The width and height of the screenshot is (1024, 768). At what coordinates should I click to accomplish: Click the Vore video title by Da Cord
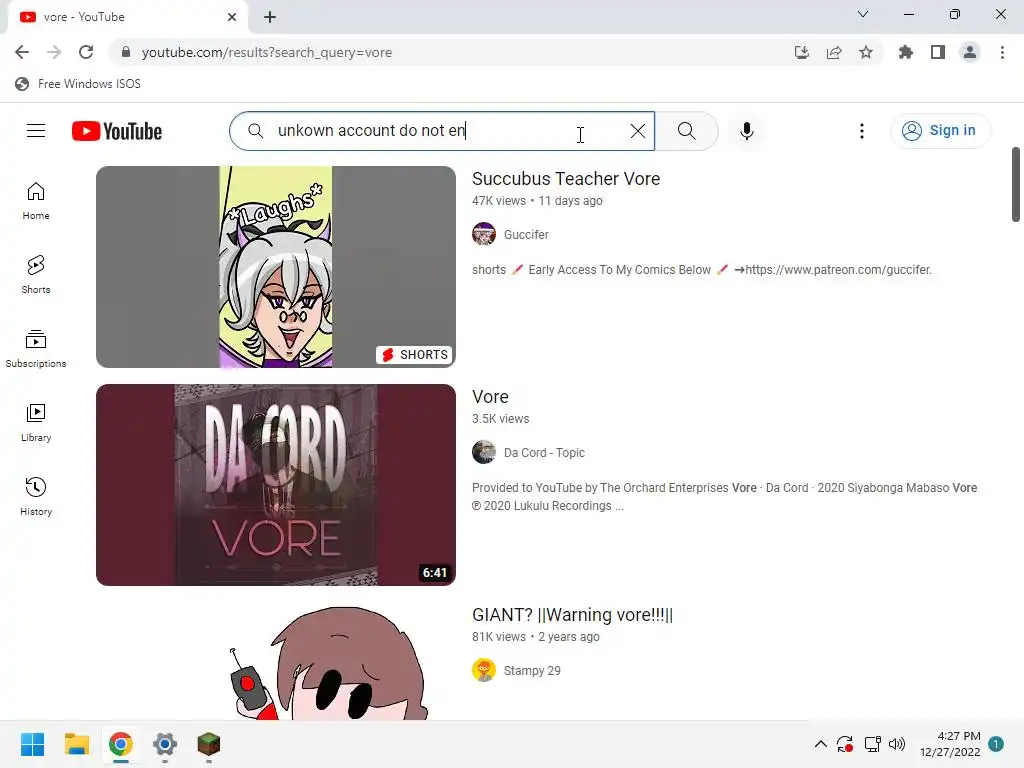click(490, 397)
